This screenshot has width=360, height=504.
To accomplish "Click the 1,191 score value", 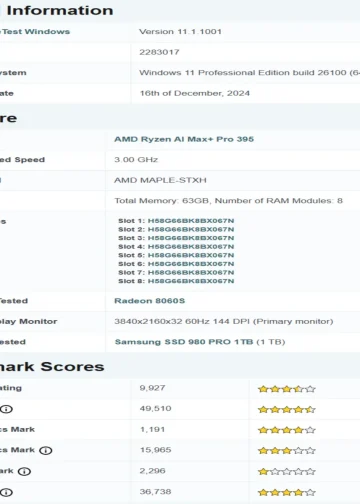I will 152,429.
